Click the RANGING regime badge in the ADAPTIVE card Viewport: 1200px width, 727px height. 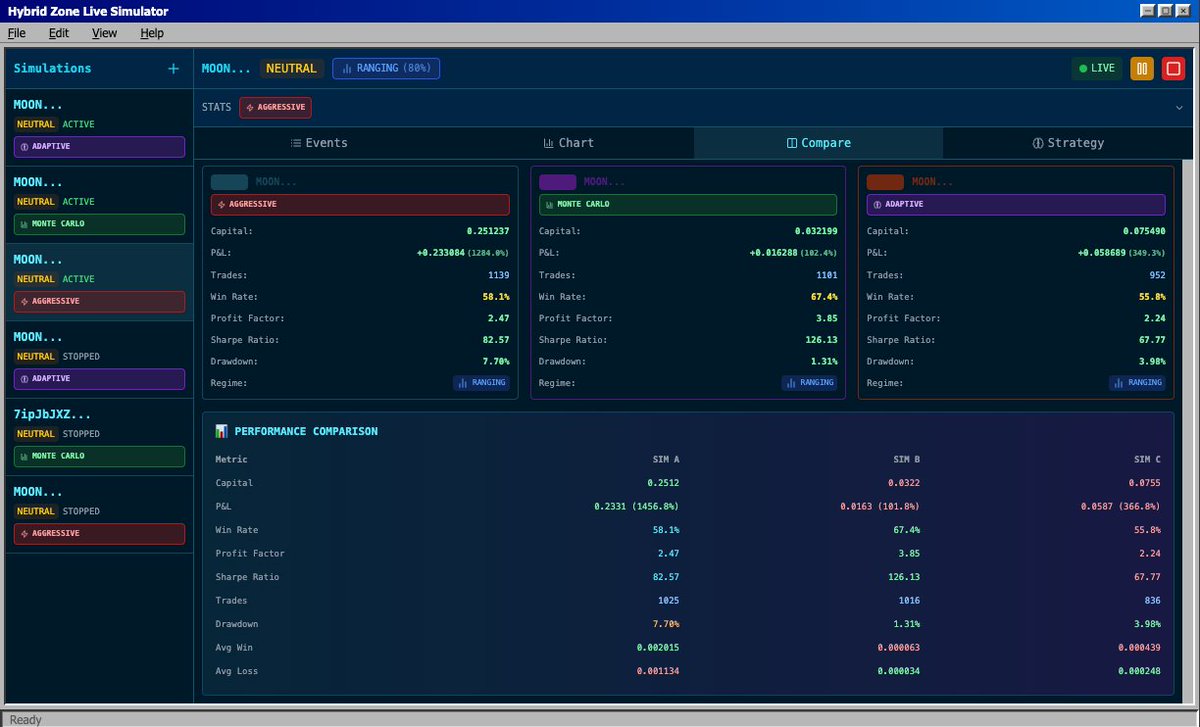(1137, 383)
